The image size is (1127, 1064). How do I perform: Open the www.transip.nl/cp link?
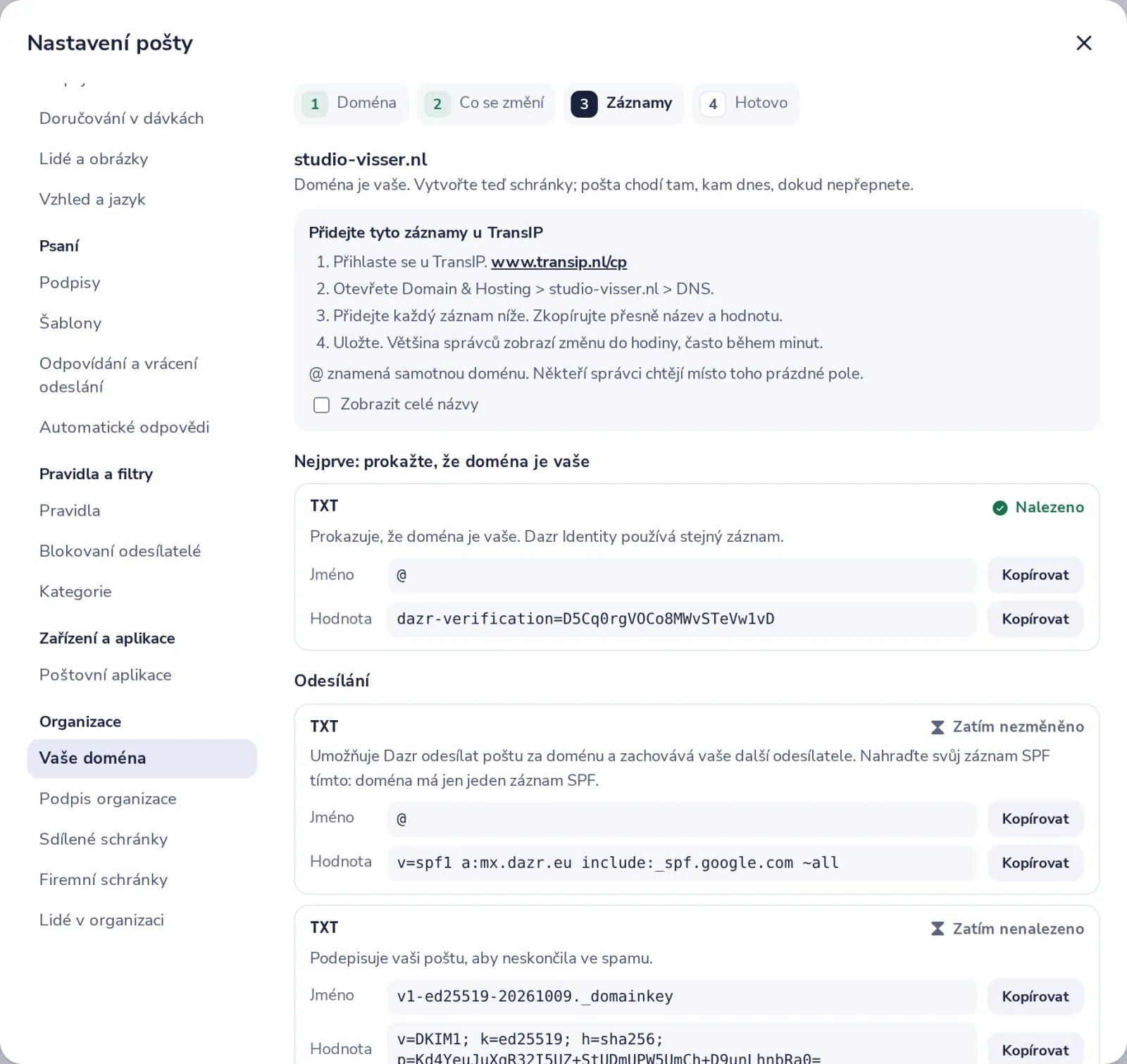pos(559,262)
